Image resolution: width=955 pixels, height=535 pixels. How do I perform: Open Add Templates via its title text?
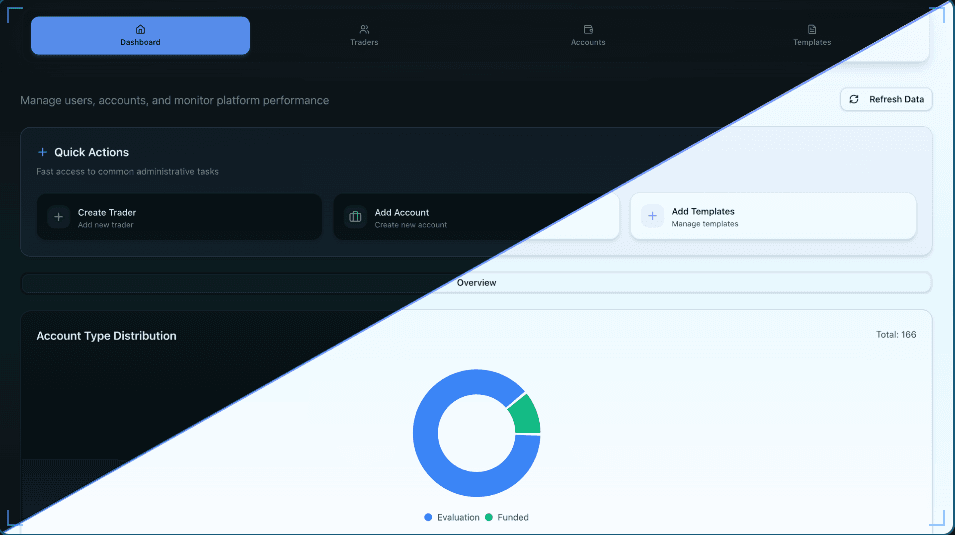pyautogui.click(x=703, y=212)
